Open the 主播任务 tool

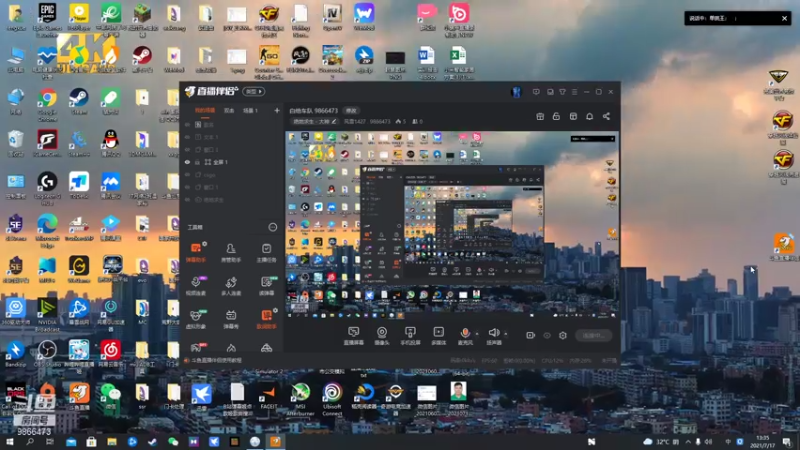pyautogui.click(x=266, y=253)
